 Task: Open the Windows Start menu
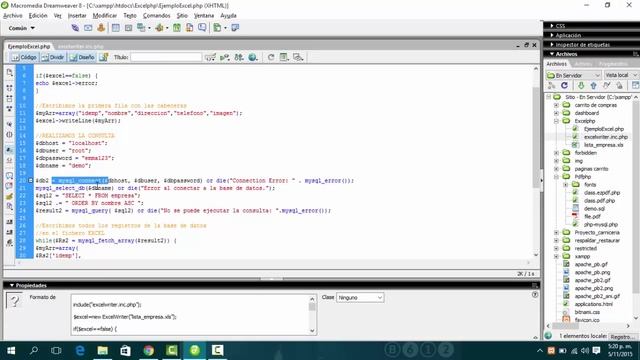11,351
